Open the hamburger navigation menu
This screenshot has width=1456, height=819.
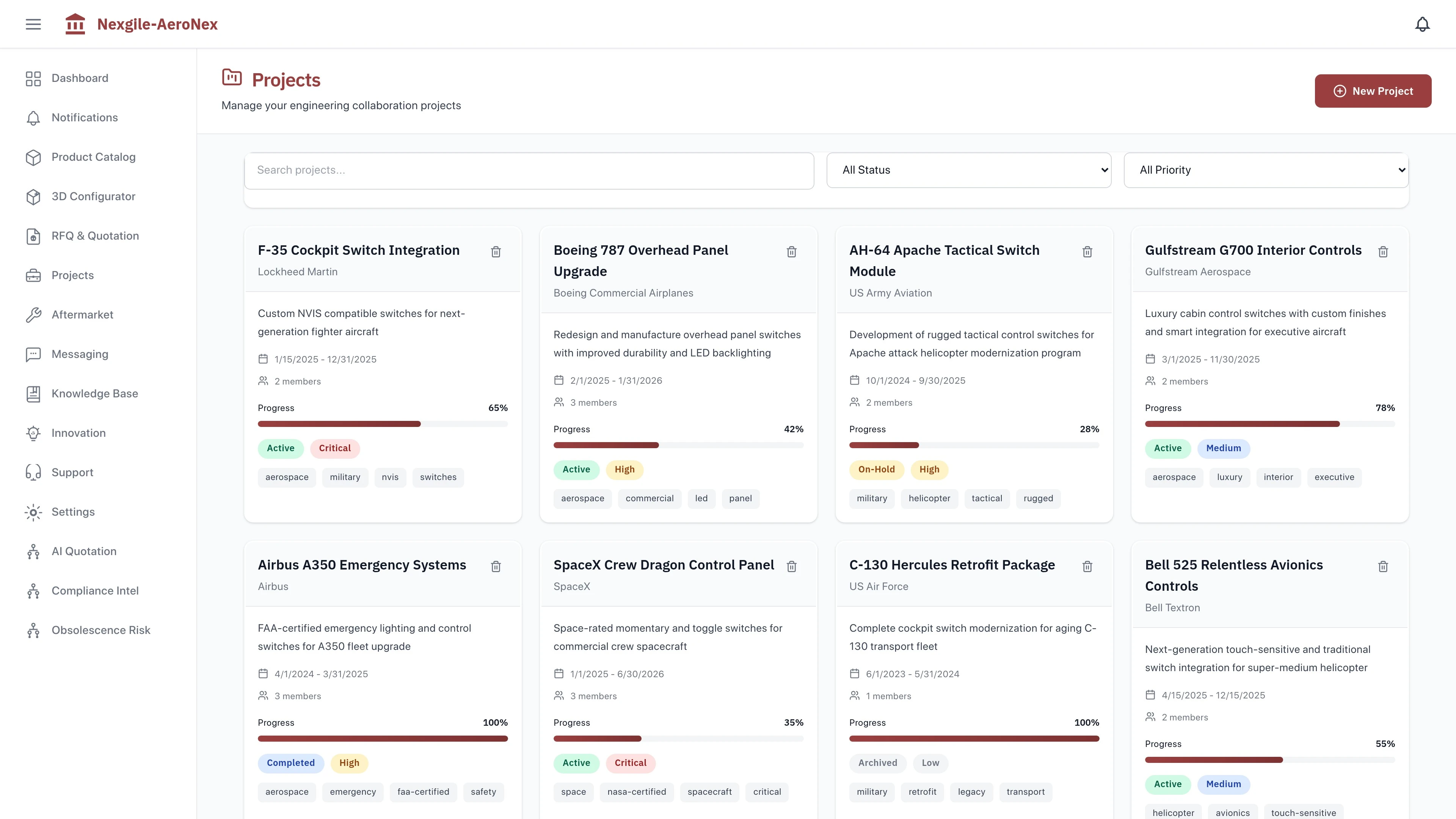[x=33, y=24]
